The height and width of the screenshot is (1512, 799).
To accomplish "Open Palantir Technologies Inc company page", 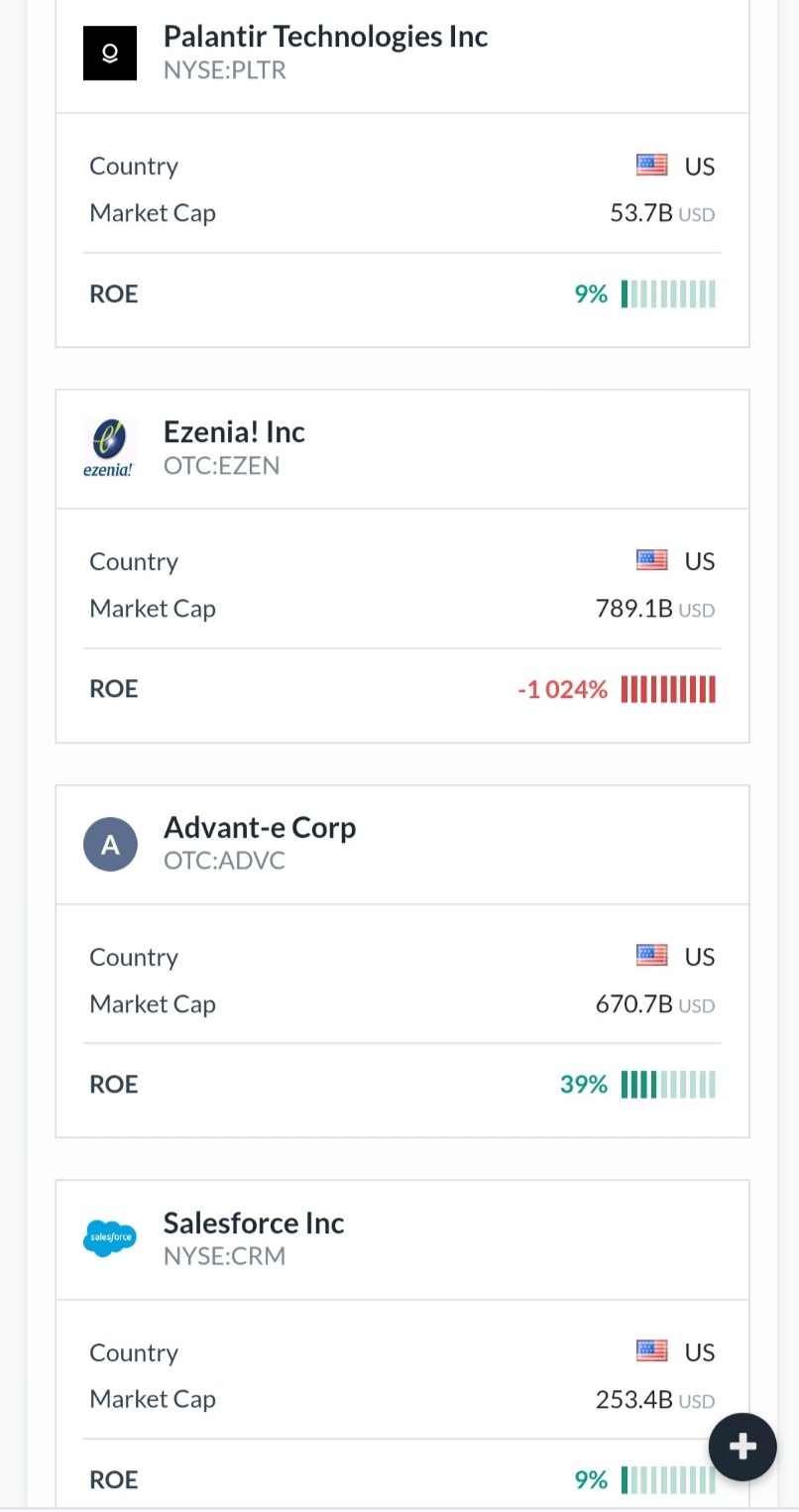I will click(325, 37).
